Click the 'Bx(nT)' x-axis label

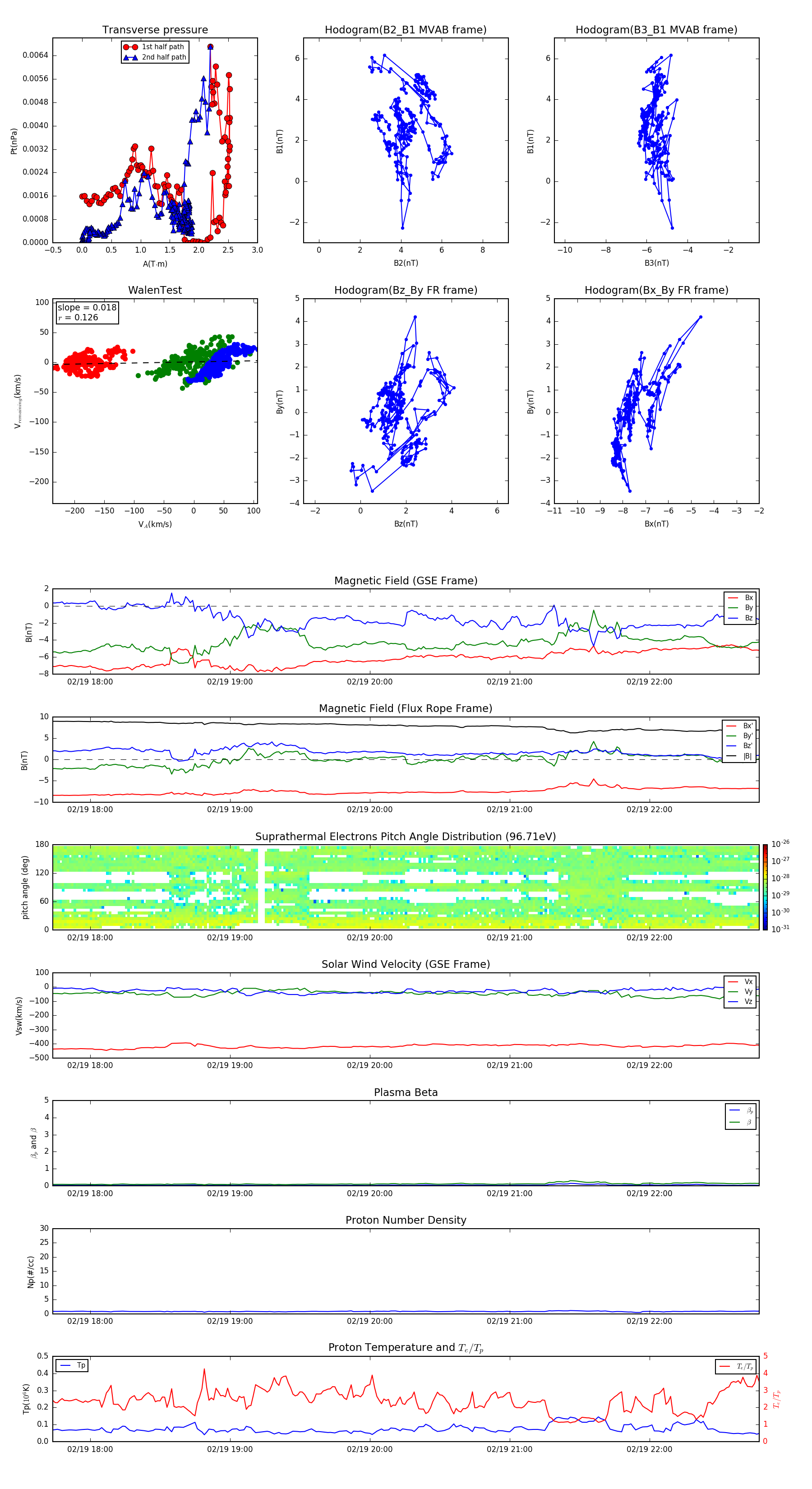(656, 524)
